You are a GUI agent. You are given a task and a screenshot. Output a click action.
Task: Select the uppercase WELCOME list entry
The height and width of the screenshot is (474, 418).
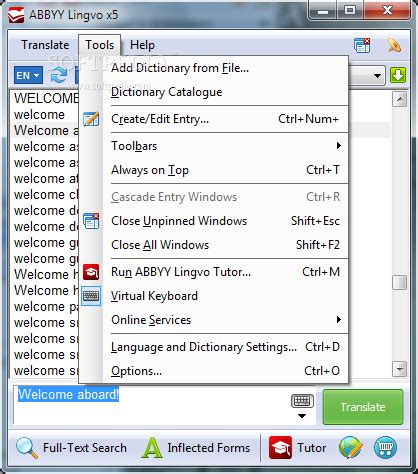coord(46,98)
